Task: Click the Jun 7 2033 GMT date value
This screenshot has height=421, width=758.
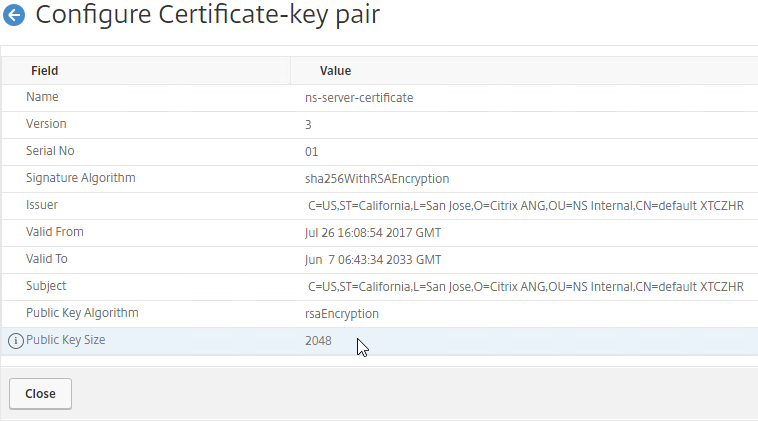Action: pos(373,260)
